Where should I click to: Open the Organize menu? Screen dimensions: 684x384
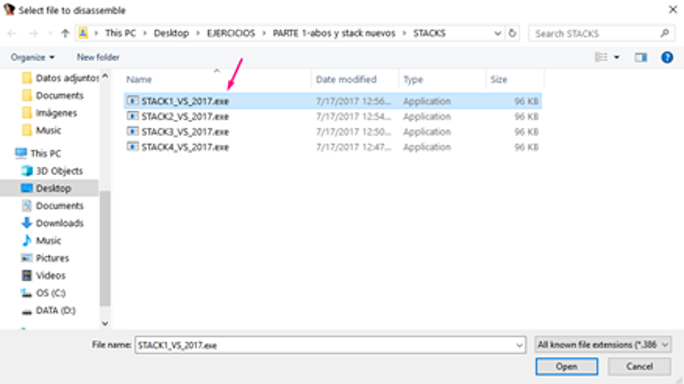[x=33, y=57]
